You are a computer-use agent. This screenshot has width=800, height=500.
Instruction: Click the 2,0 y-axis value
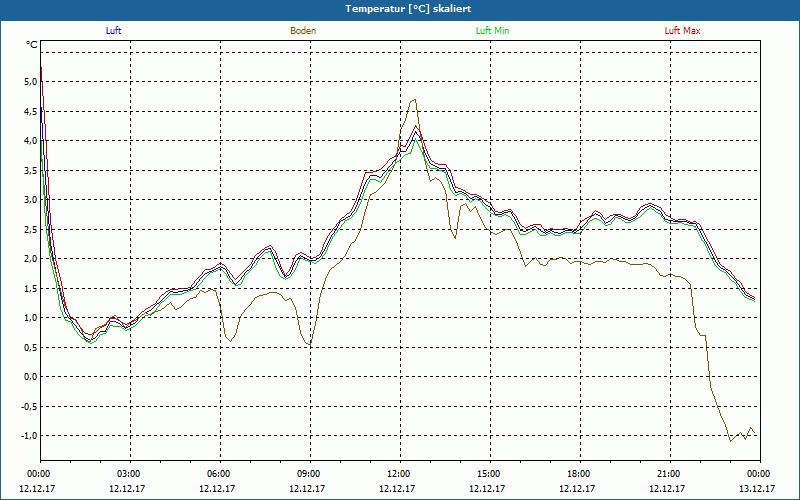31,259
